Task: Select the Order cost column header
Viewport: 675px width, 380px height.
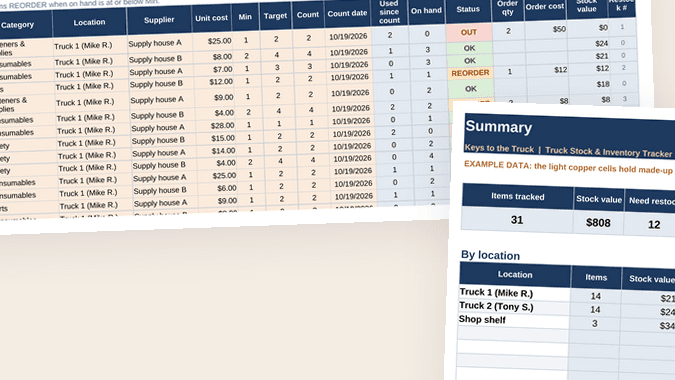Action: 545,7
